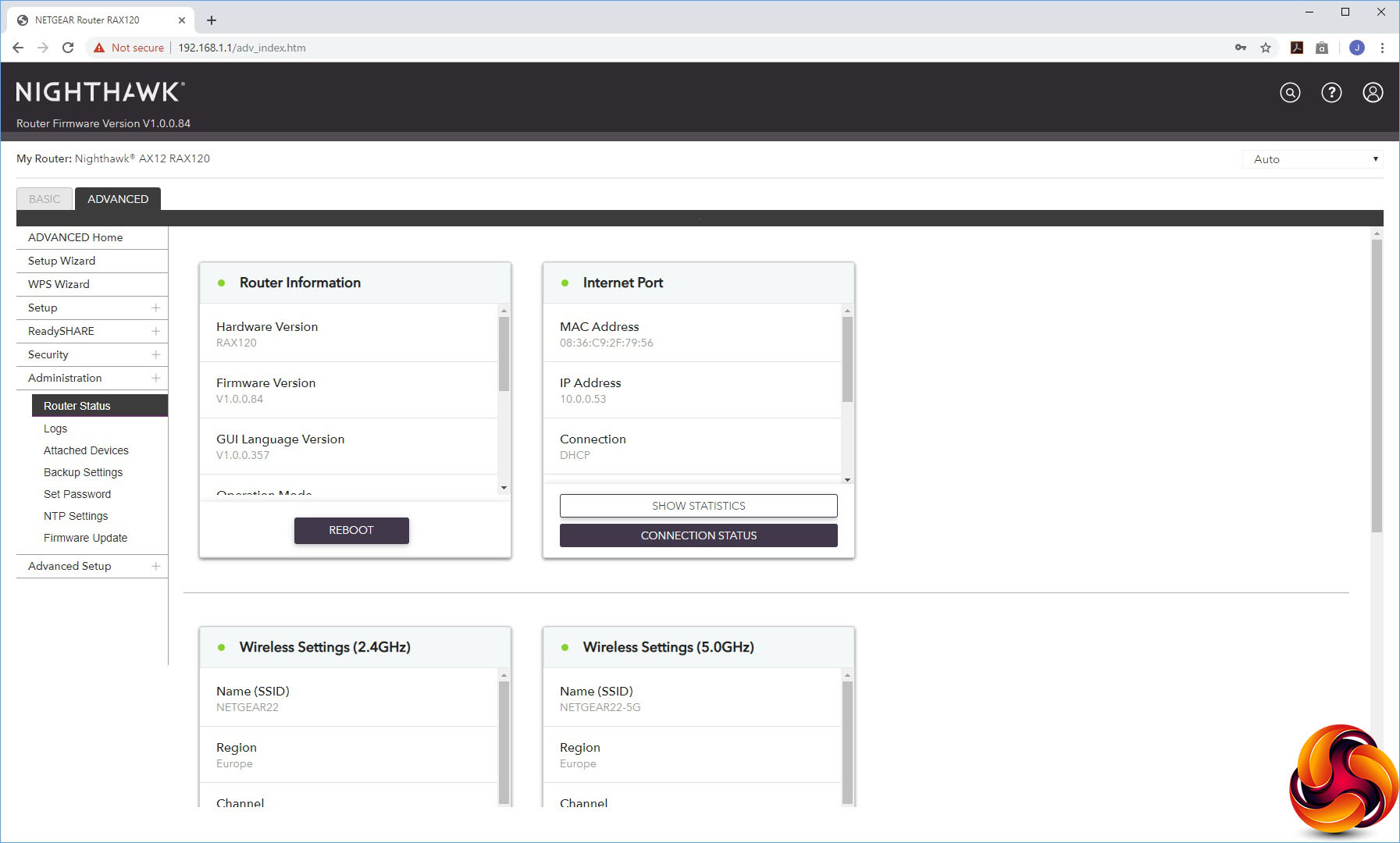The height and width of the screenshot is (843, 1400).
Task: Click the MAC address 08:36:C9:2F:79:56
Action: click(607, 343)
